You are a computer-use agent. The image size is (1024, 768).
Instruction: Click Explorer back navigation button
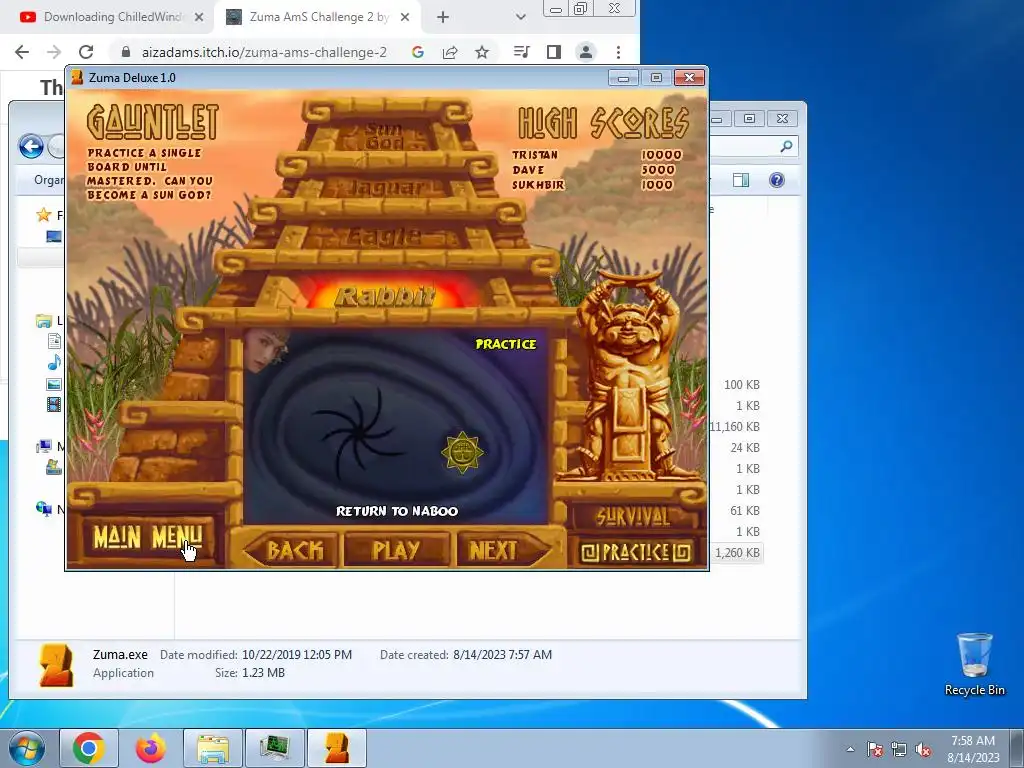click(x=31, y=146)
